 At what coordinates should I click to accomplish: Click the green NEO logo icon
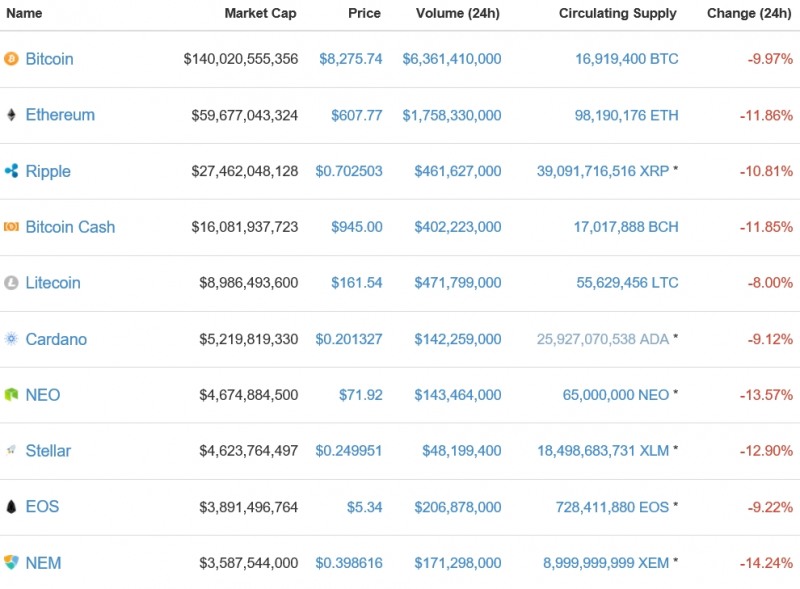(x=11, y=395)
